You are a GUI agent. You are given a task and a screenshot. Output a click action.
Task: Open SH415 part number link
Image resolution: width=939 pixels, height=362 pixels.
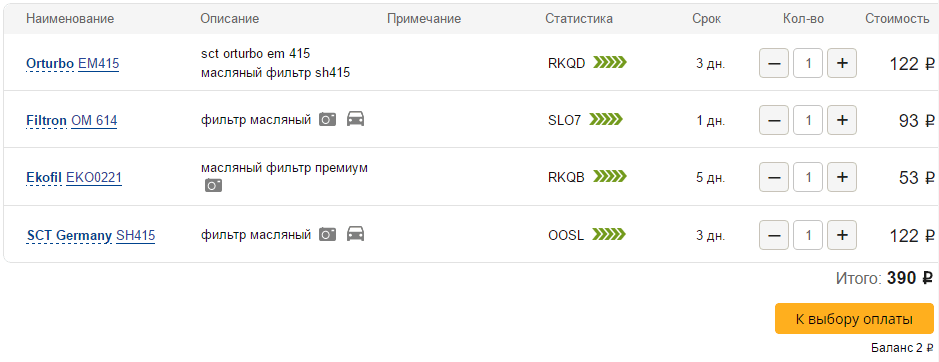click(x=135, y=236)
